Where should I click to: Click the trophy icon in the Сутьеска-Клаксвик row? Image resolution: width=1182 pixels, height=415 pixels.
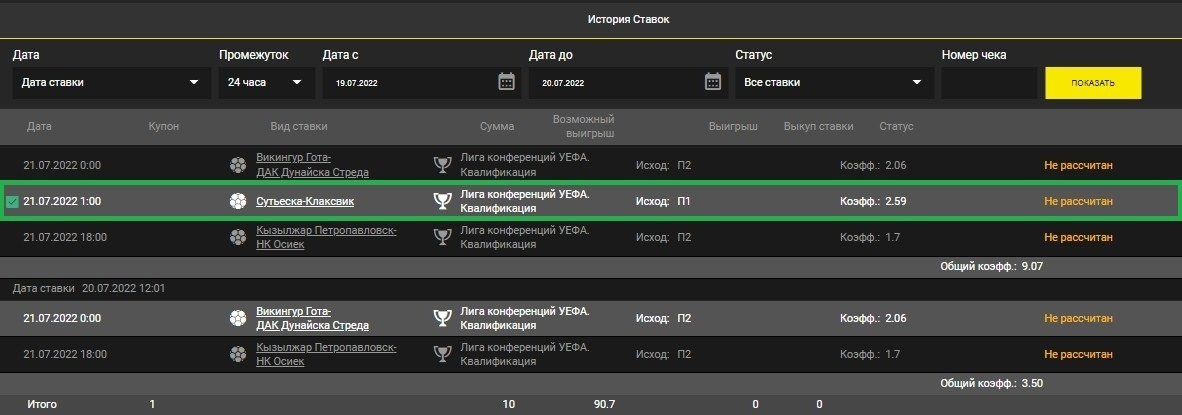point(441,201)
